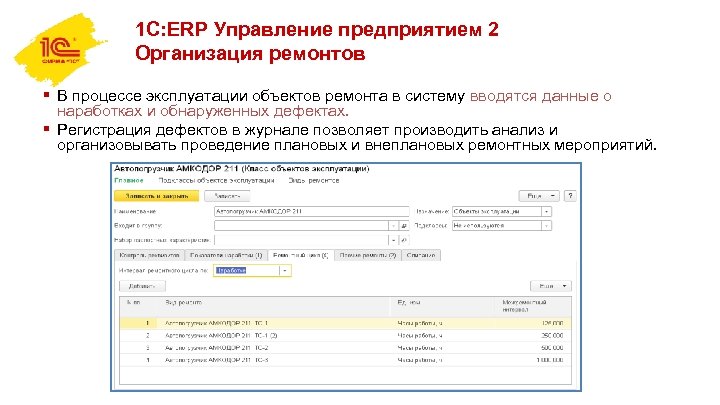Click the 'Вид ремонта' column header

(x=184, y=303)
